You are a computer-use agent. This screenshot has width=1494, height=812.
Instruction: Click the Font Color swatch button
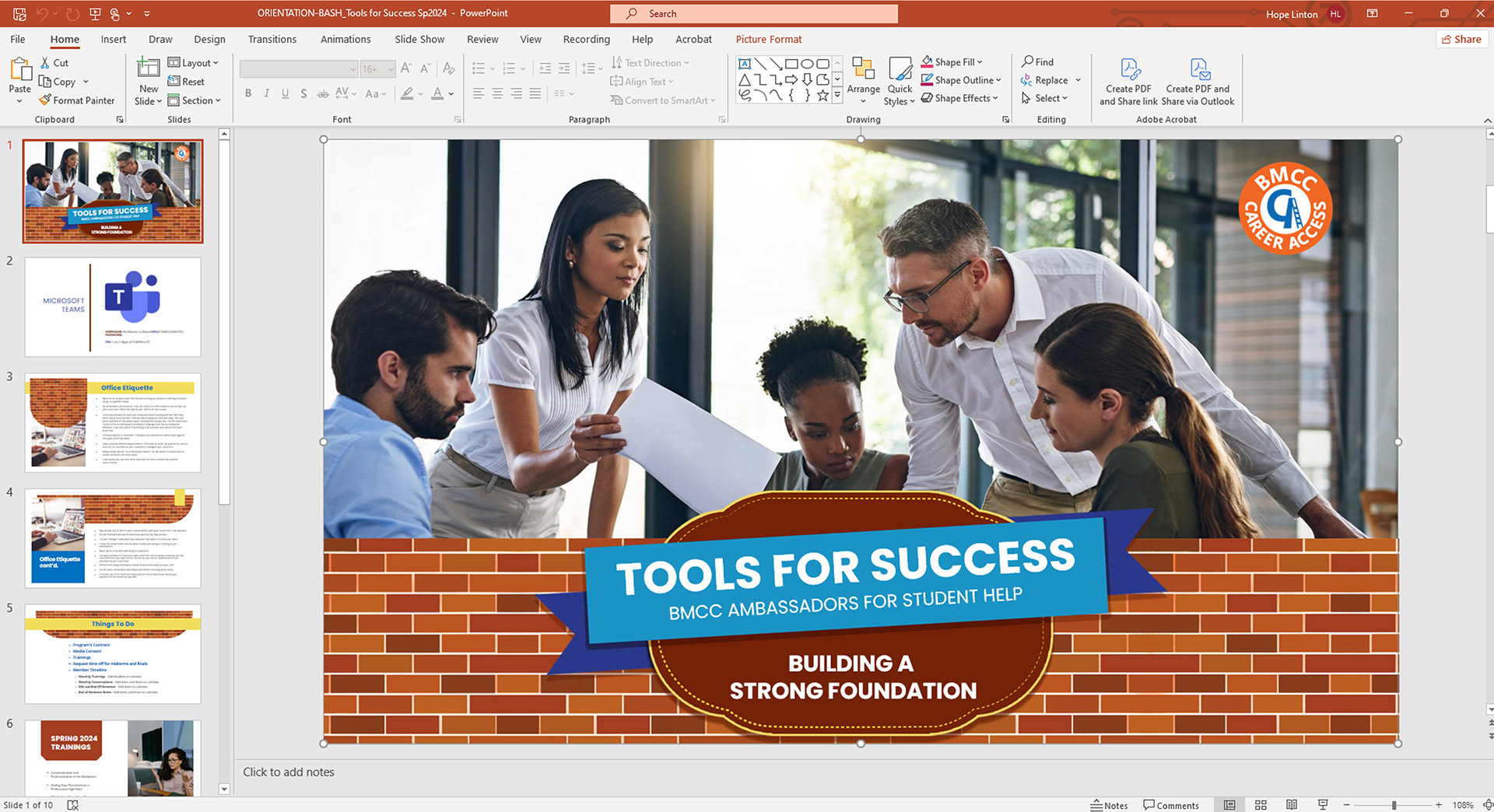pyautogui.click(x=438, y=93)
